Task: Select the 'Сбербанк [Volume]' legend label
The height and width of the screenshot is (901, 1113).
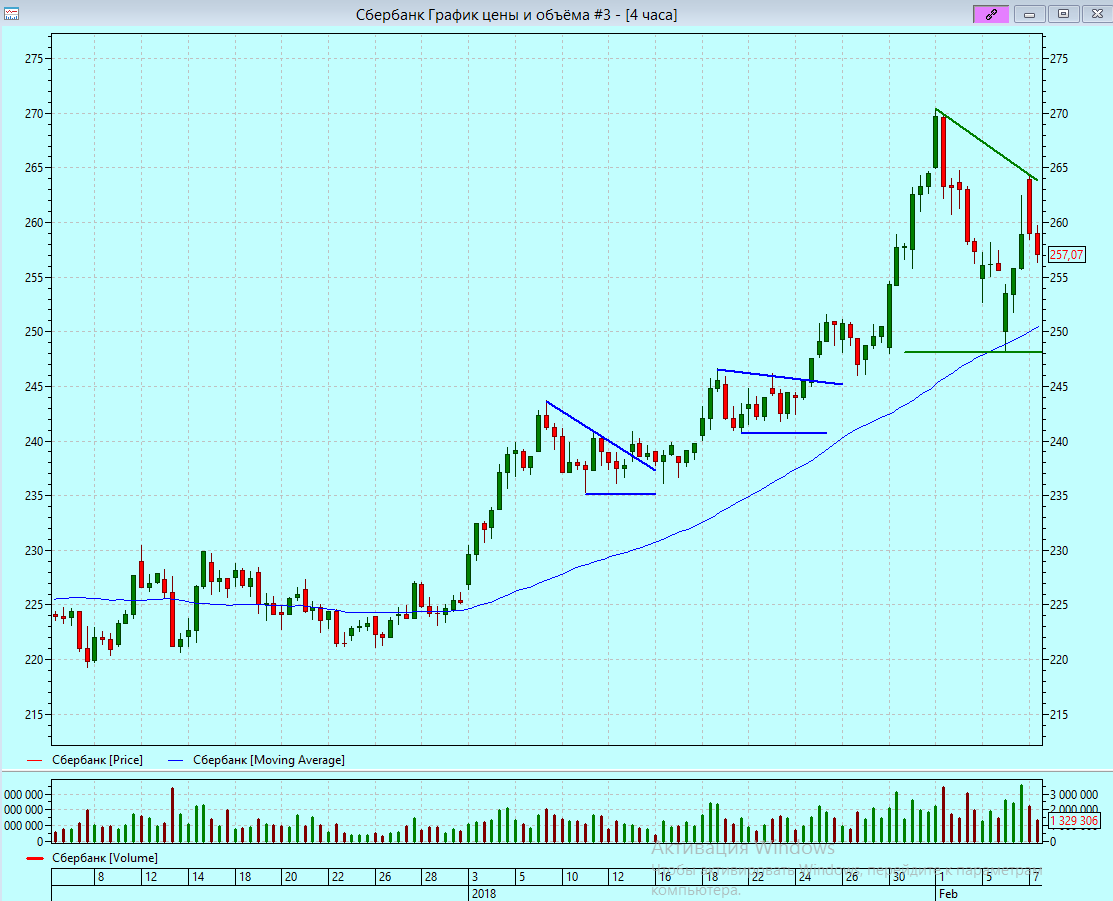Action: tap(105, 858)
